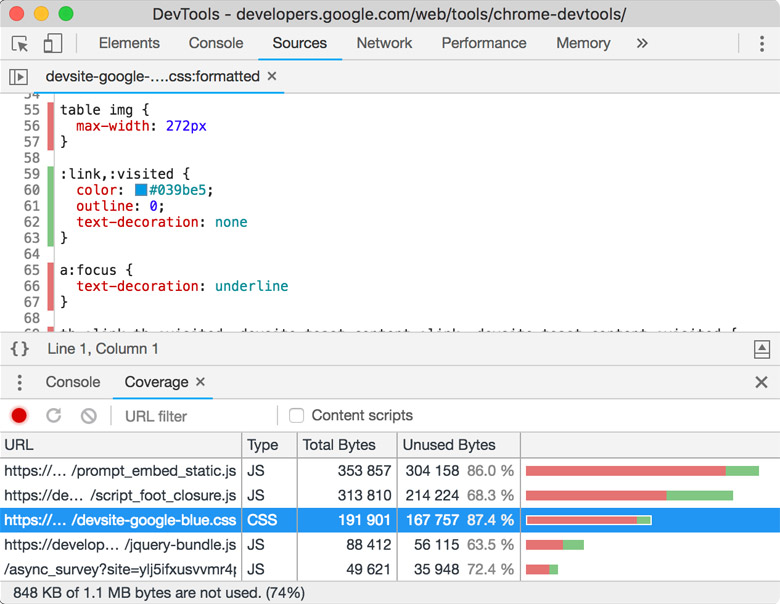Open the DevTools three-dot settings menu
The image size is (780, 604).
(761, 44)
